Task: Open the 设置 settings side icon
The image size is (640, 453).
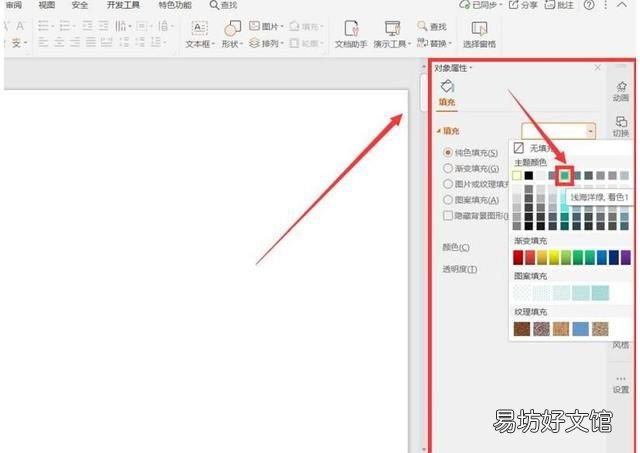Action: coord(621,385)
